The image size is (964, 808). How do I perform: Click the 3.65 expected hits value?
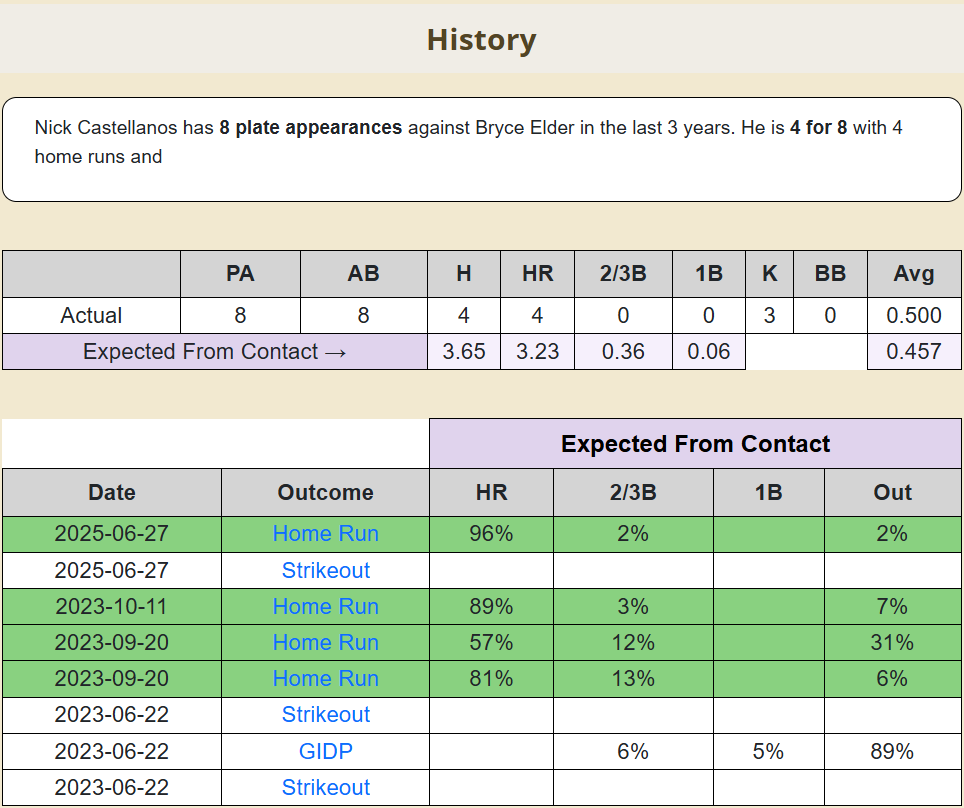click(464, 351)
